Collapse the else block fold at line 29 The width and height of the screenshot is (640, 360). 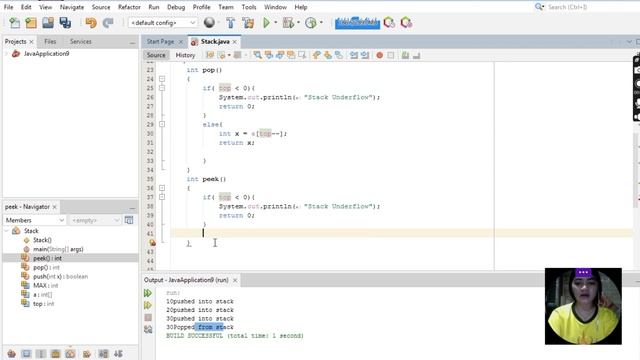click(162, 124)
